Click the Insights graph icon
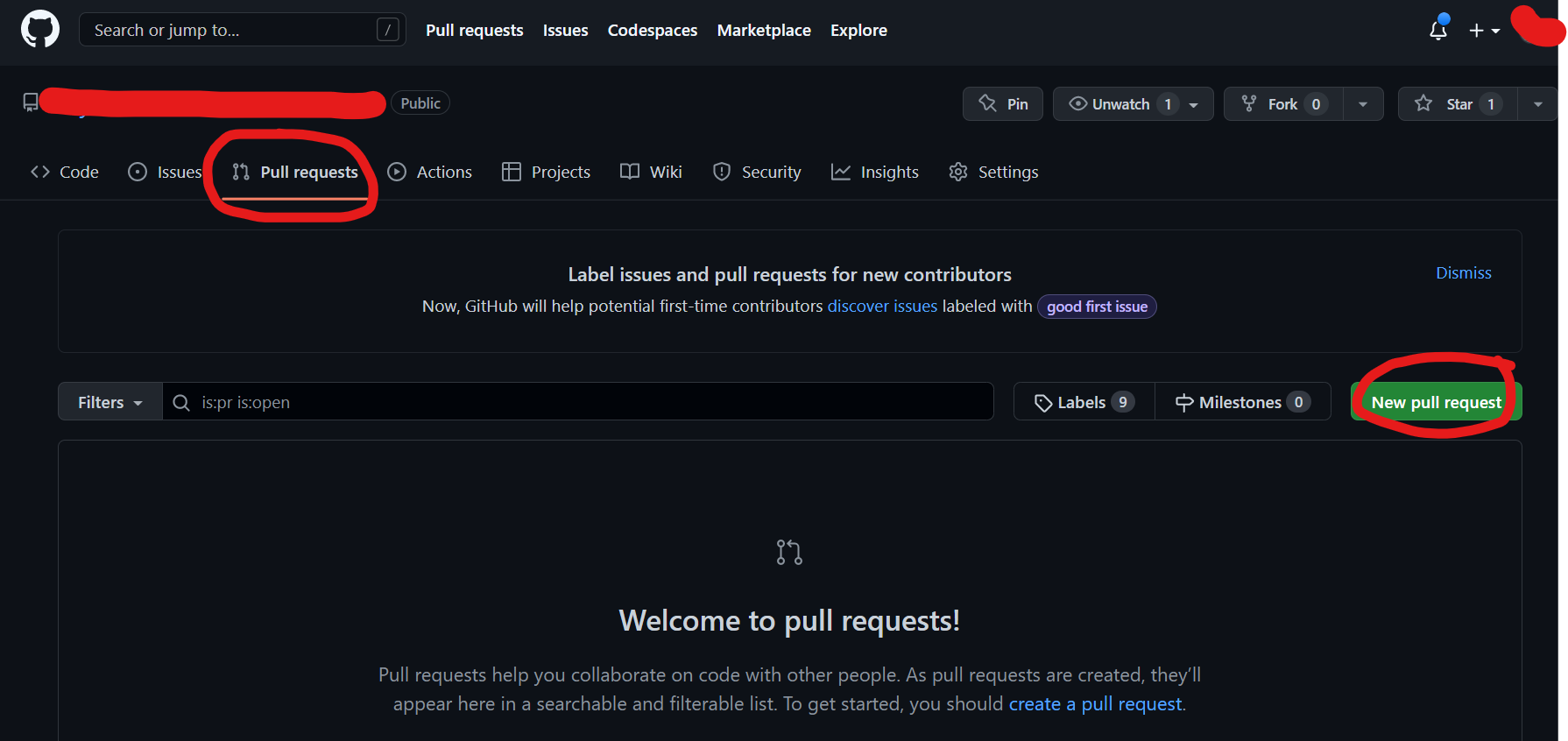 click(841, 172)
